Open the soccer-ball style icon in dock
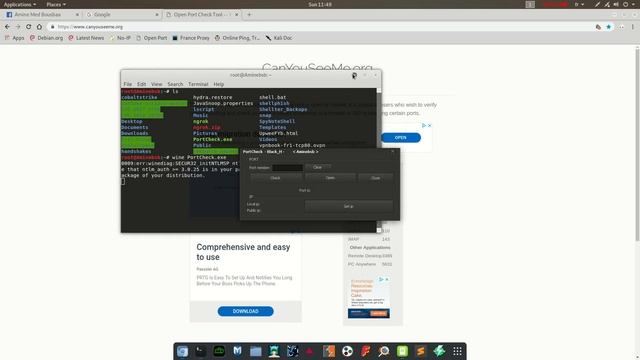This screenshot has height=360, width=640. pyautogui.click(x=347, y=351)
